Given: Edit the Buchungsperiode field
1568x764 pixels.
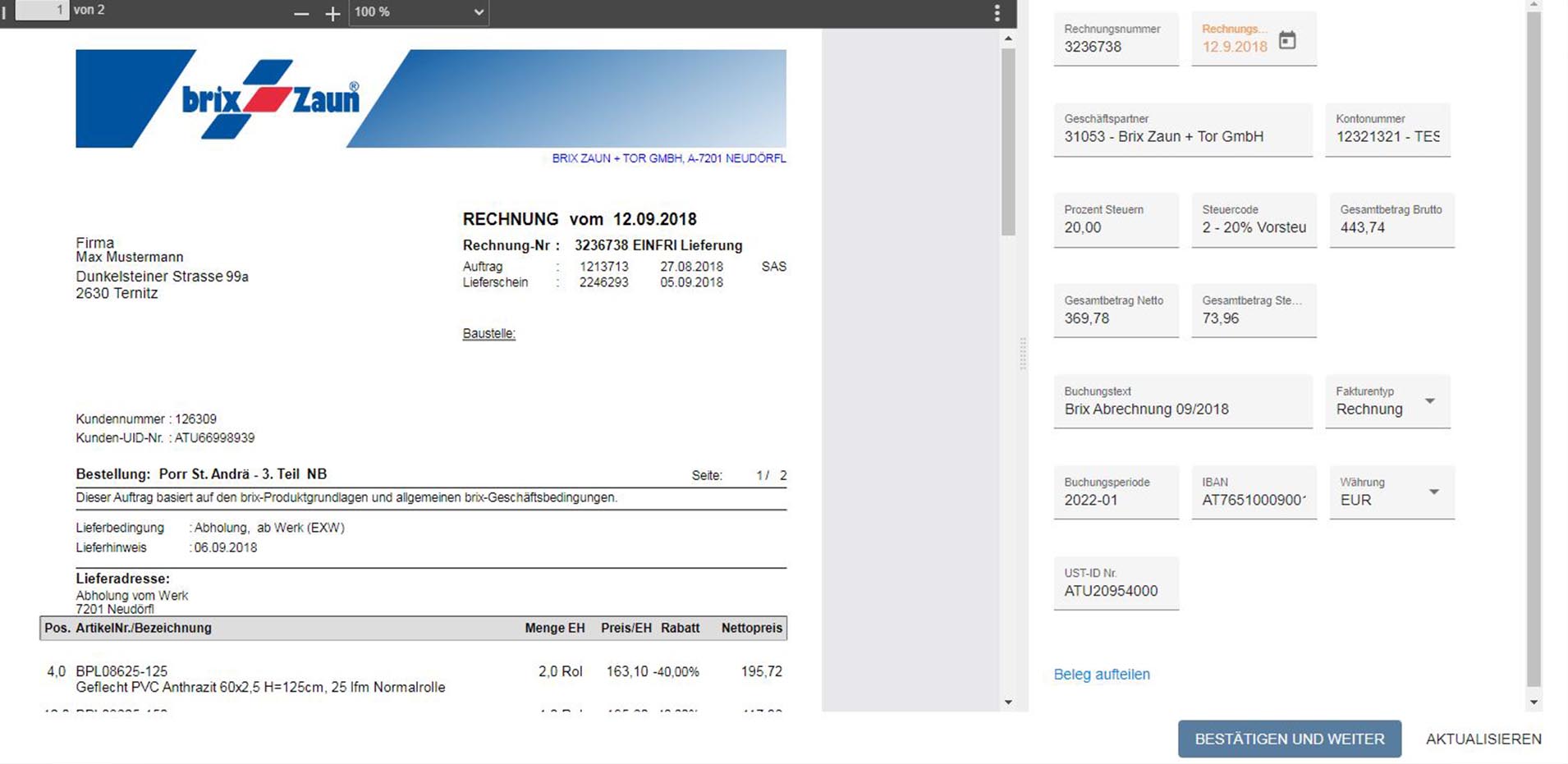Looking at the screenshot, I should coord(1116,492).
